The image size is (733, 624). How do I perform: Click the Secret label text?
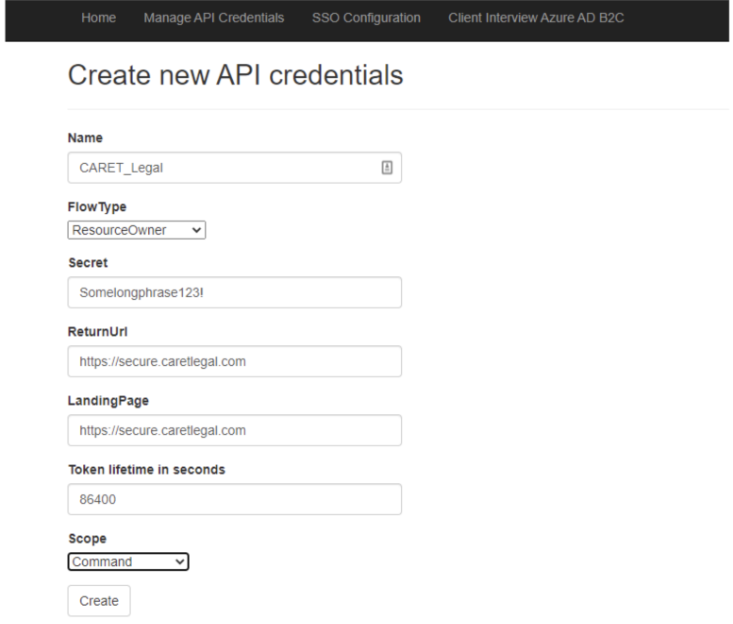(x=88, y=263)
